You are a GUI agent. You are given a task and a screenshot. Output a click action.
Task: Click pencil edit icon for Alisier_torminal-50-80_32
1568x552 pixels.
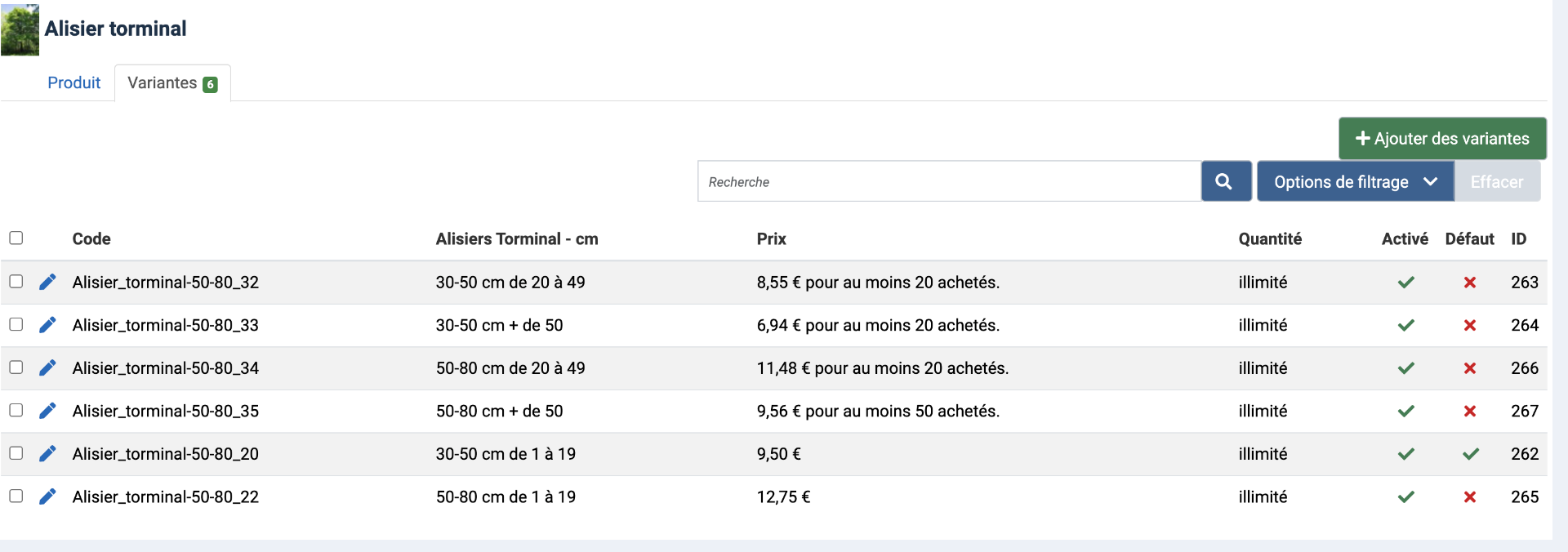[47, 282]
